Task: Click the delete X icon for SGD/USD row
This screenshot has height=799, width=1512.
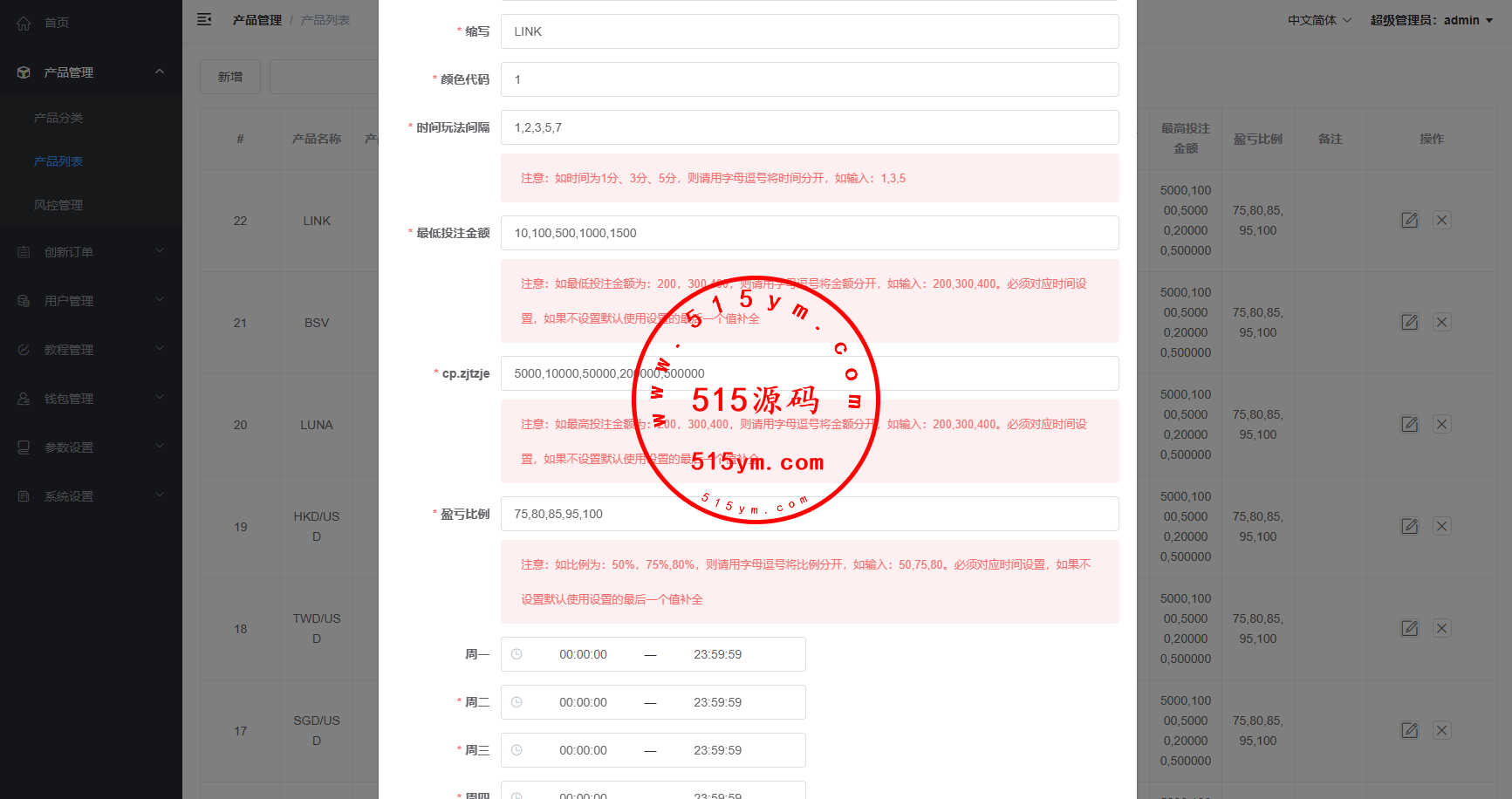Action: 1442,731
